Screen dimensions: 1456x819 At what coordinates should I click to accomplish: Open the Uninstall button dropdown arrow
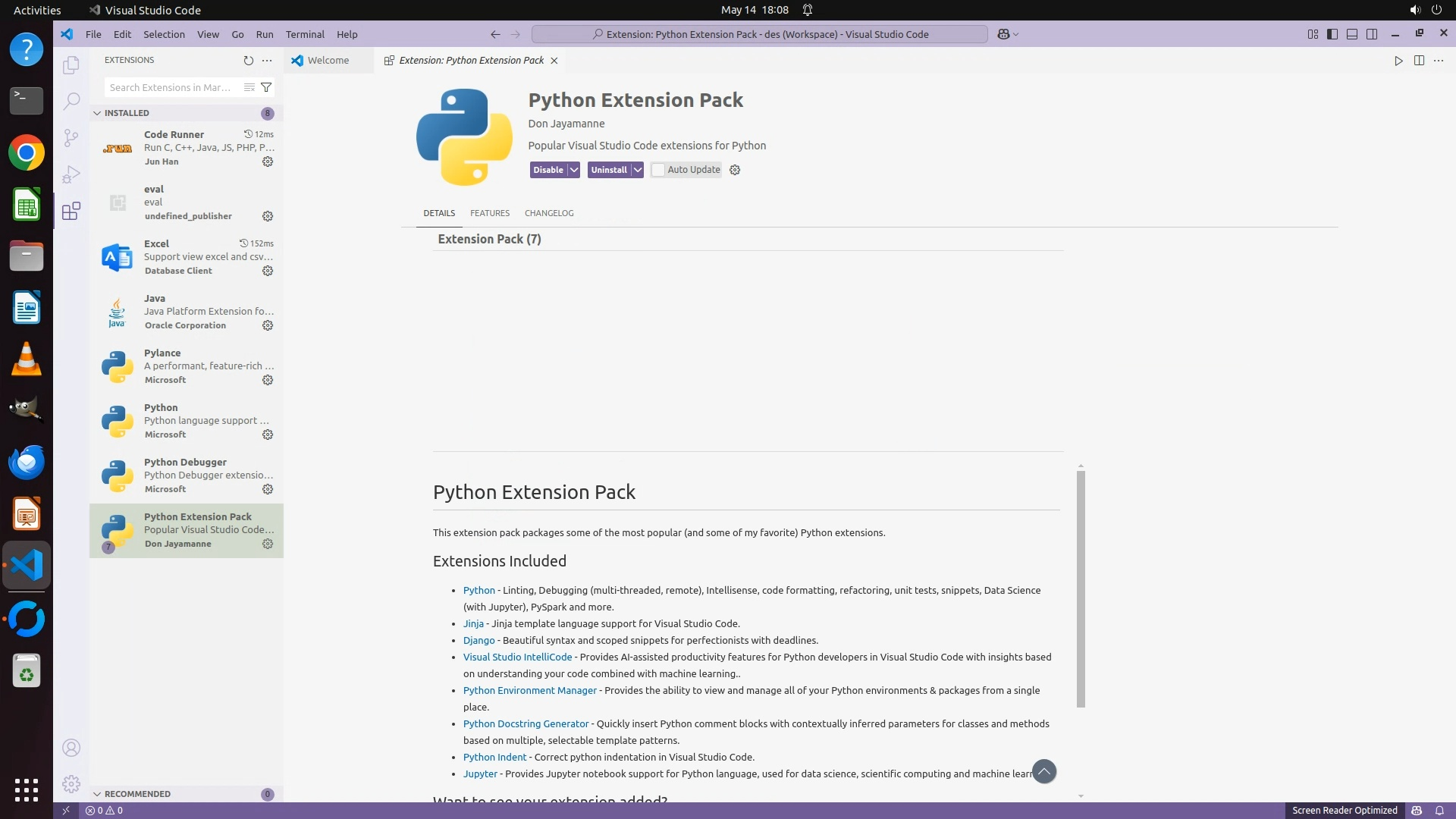click(638, 170)
